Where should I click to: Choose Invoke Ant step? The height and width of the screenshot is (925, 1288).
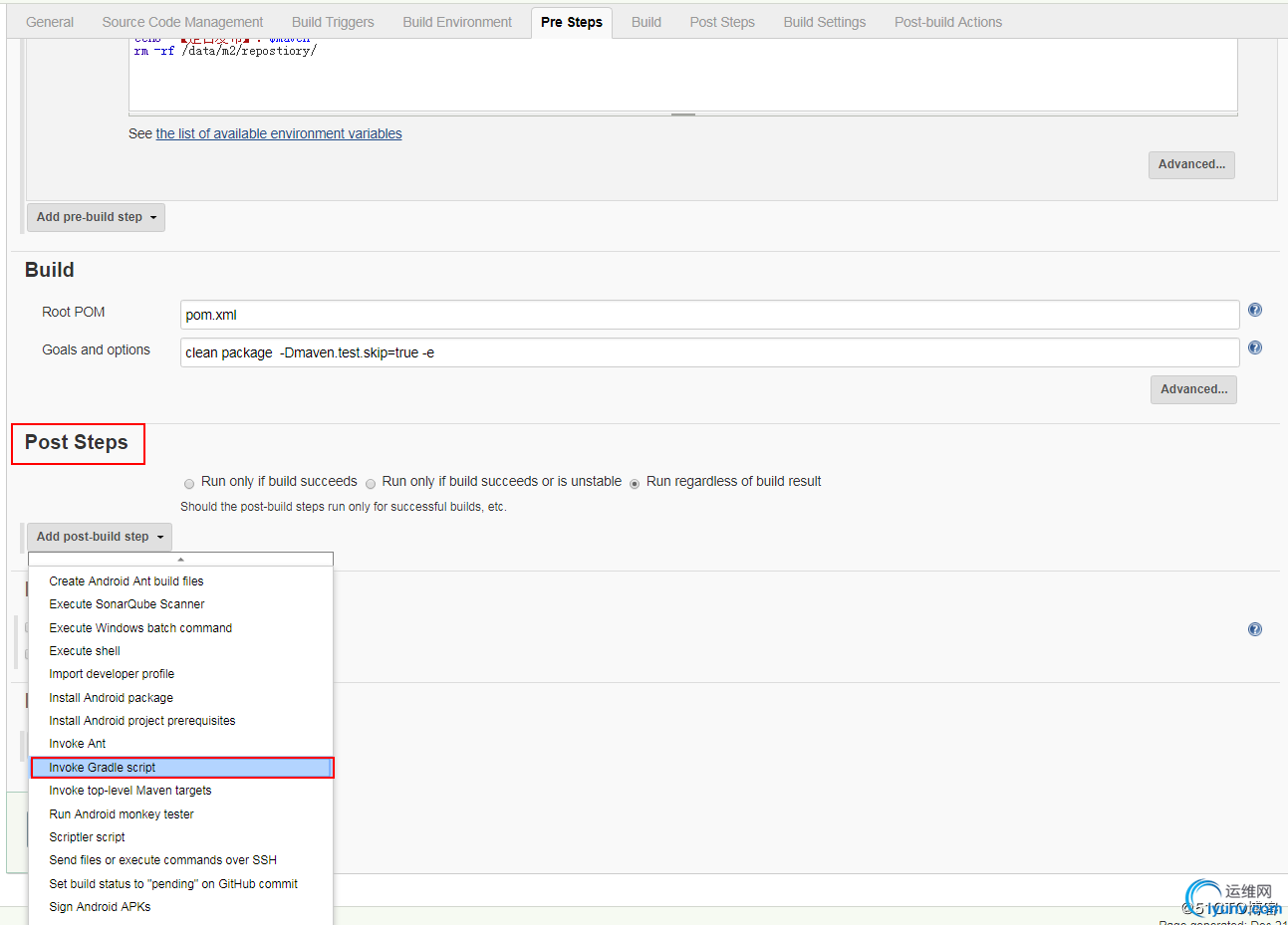pyautogui.click(x=181, y=744)
